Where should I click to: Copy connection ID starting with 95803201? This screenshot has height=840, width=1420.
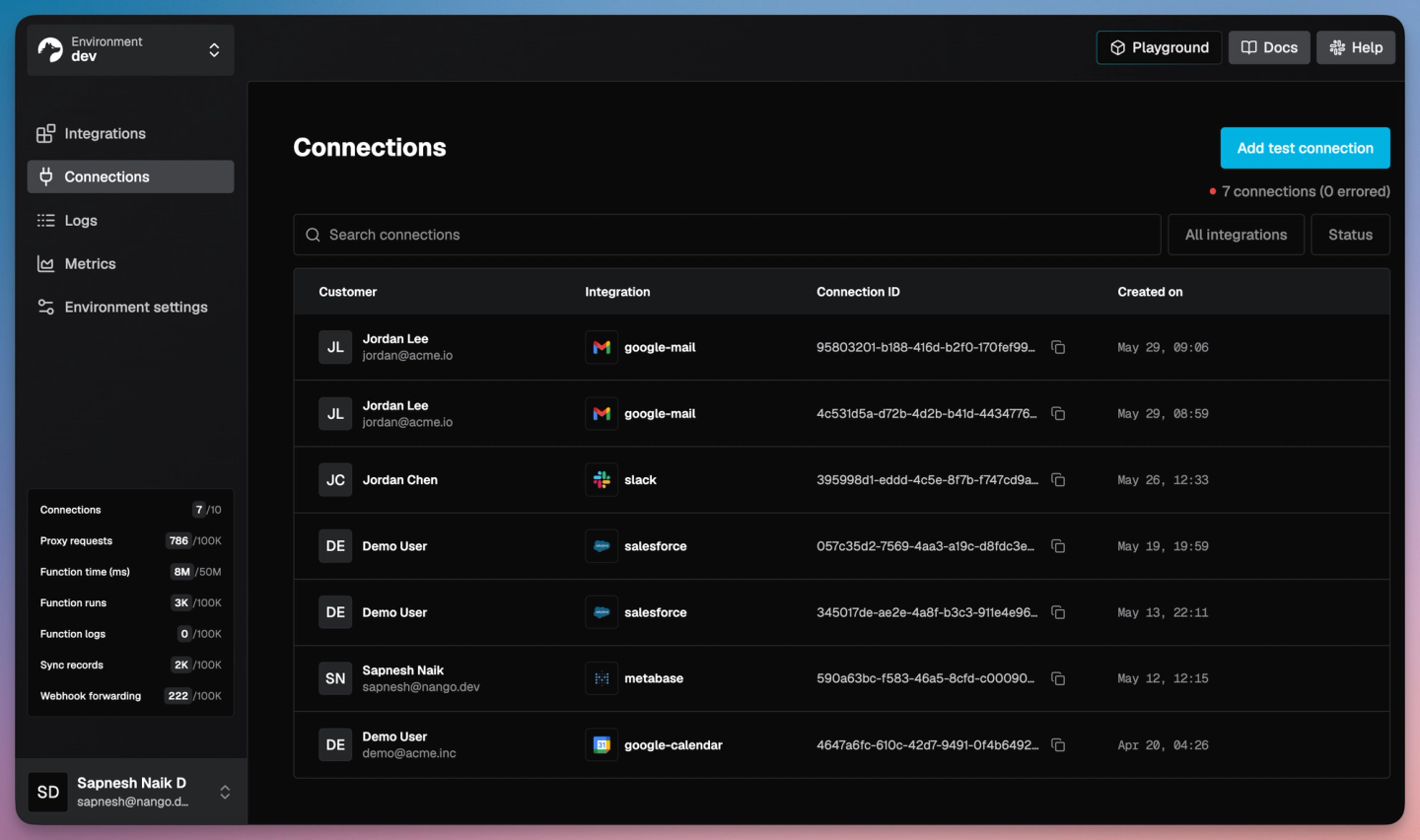click(1058, 347)
